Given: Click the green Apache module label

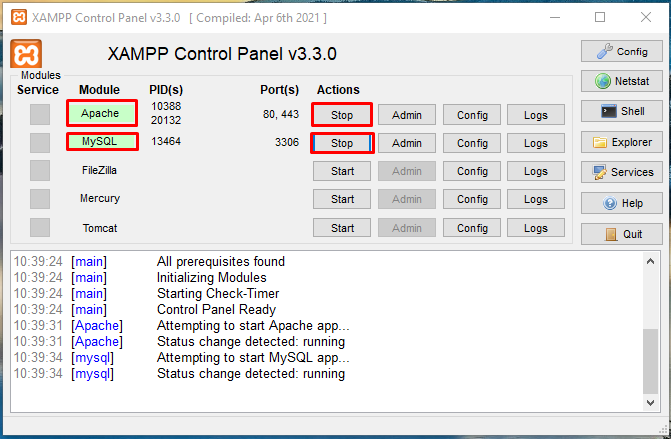Looking at the screenshot, I should tap(100, 113).
